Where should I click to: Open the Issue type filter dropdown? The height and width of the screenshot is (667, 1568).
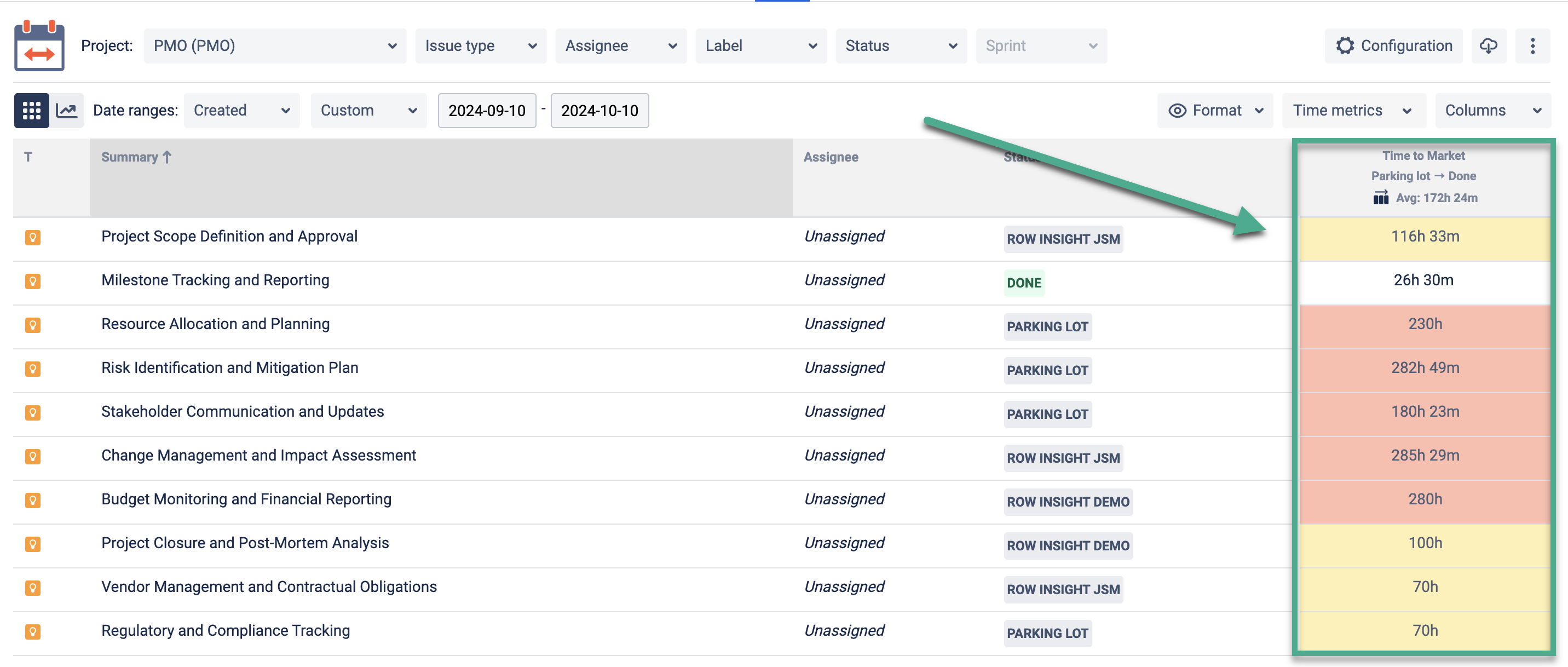click(480, 45)
